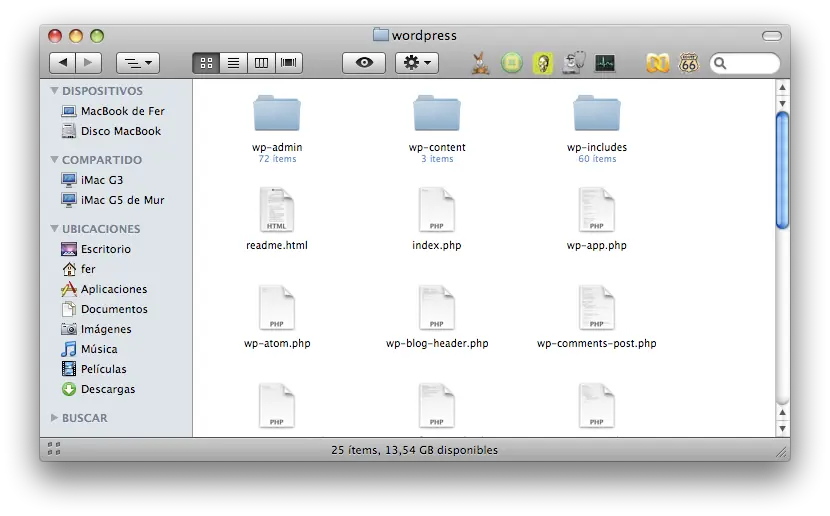Open Películas in sidebar
Screen dimensions: 830x516
pos(94,369)
